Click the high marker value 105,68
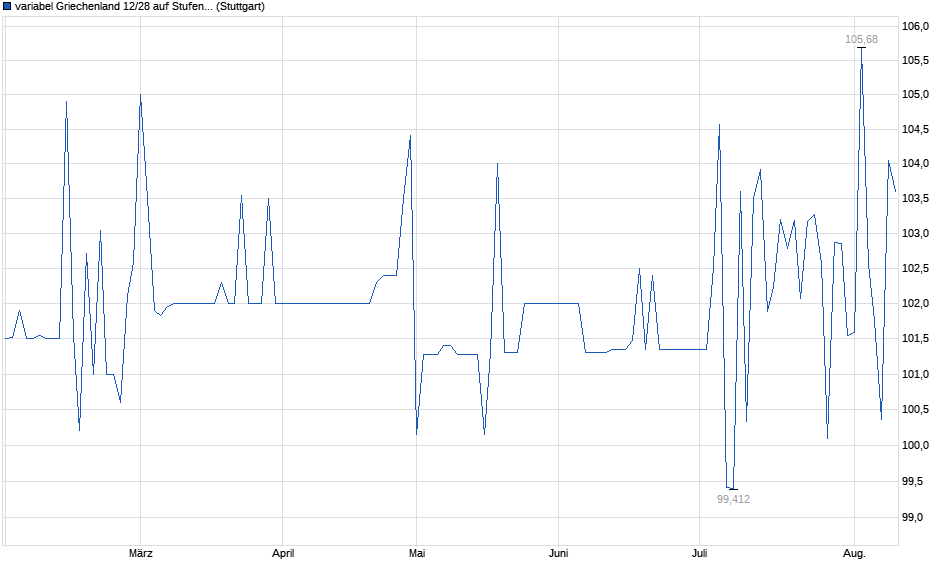 861,40
